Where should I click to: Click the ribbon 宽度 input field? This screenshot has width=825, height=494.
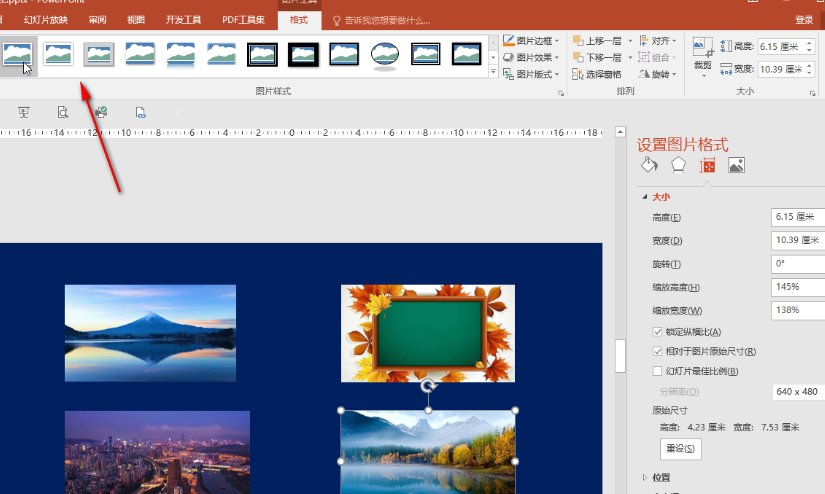781,69
